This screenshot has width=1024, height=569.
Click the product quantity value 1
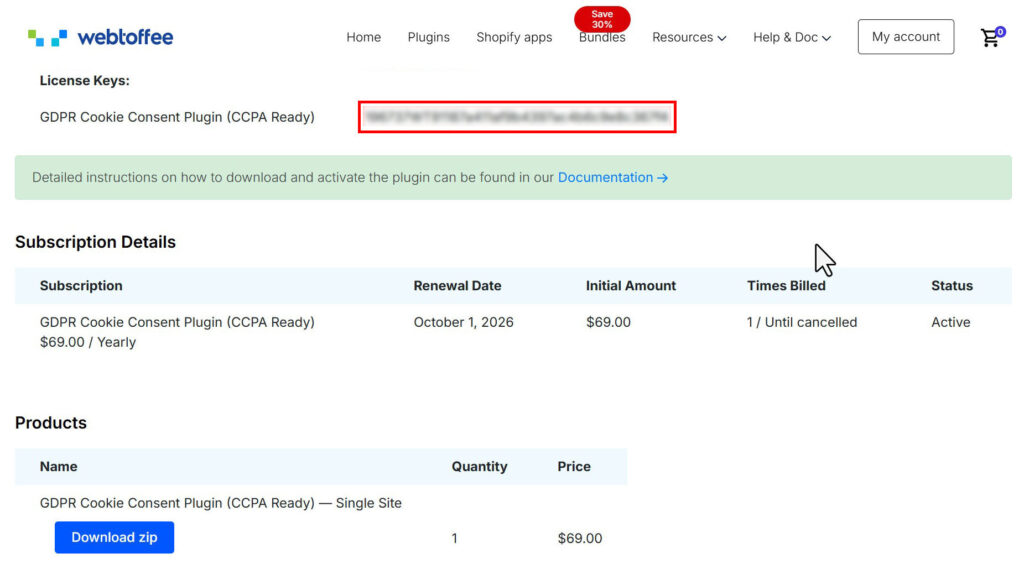(455, 538)
